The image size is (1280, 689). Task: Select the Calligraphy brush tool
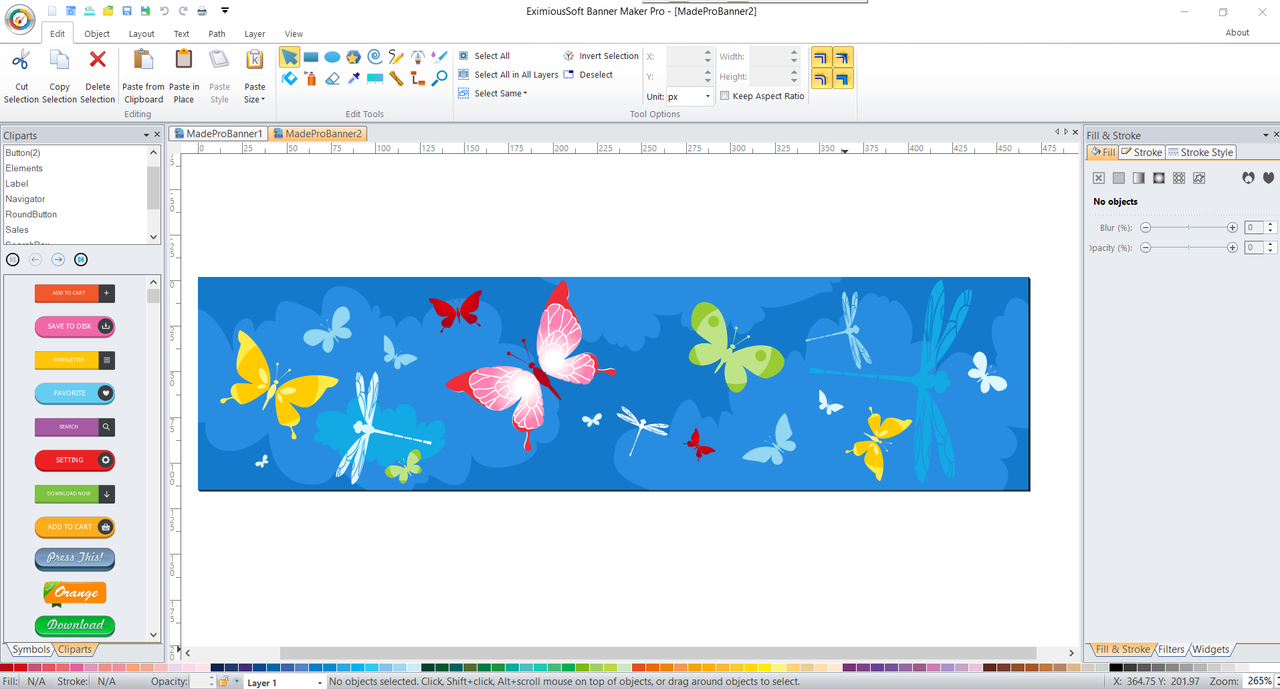point(439,57)
